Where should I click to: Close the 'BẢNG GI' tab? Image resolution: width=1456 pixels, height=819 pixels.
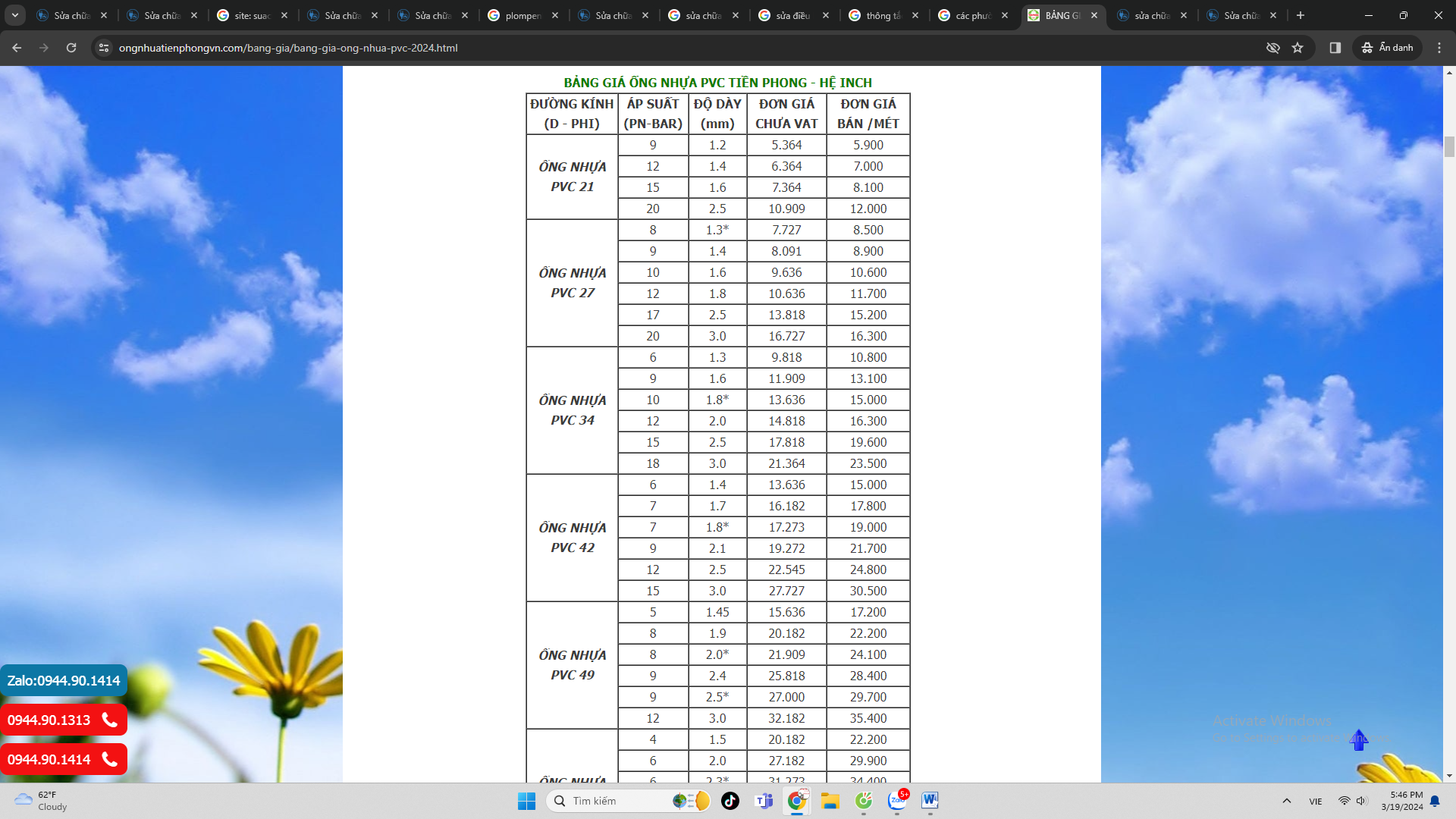1094,15
